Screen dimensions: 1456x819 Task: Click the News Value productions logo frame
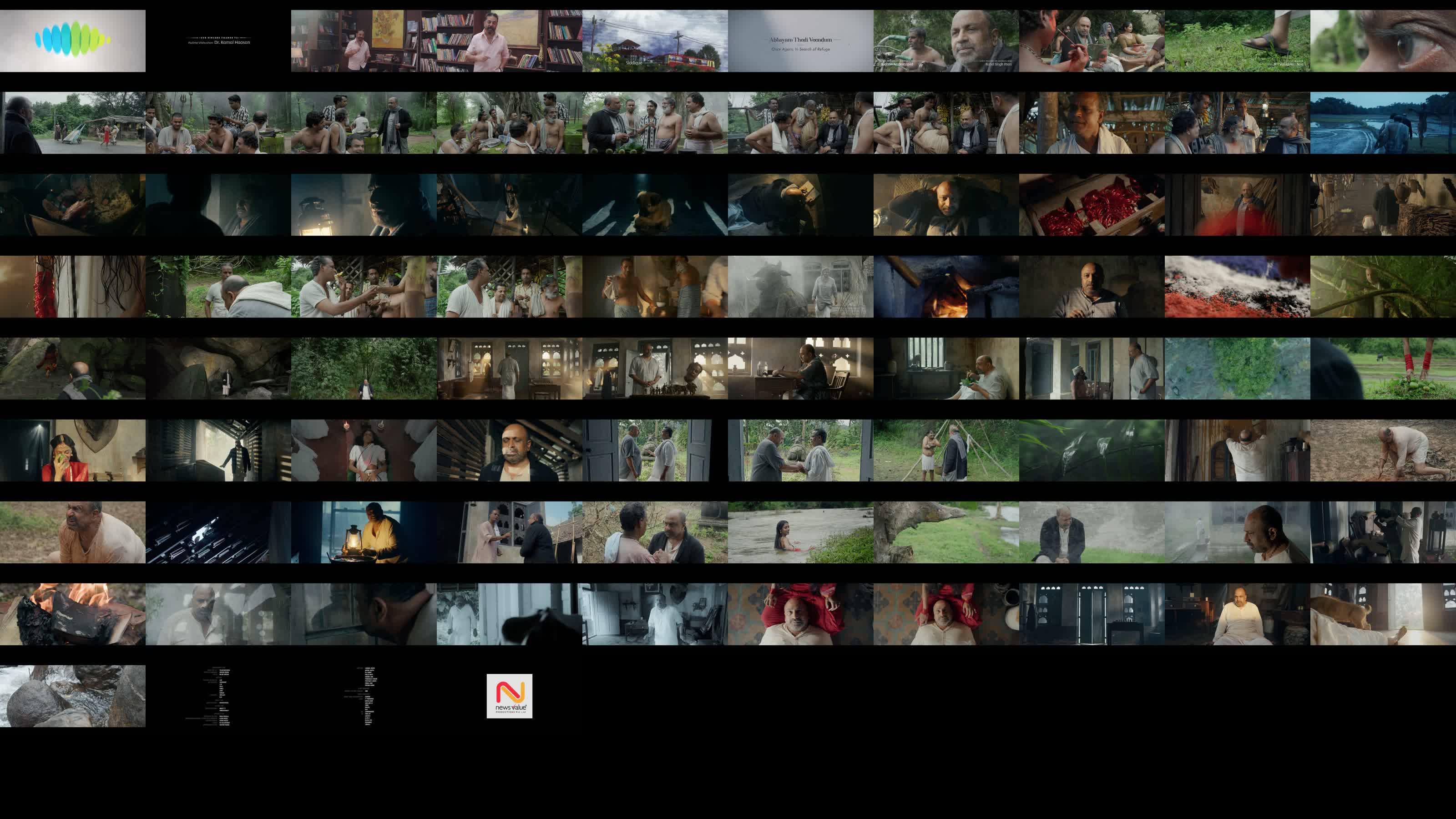509,696
